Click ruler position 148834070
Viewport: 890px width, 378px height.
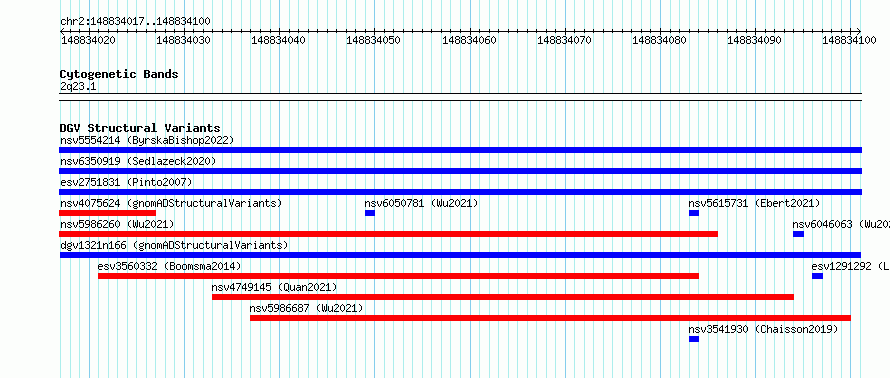pyautogui.click(x=564, y=40)
